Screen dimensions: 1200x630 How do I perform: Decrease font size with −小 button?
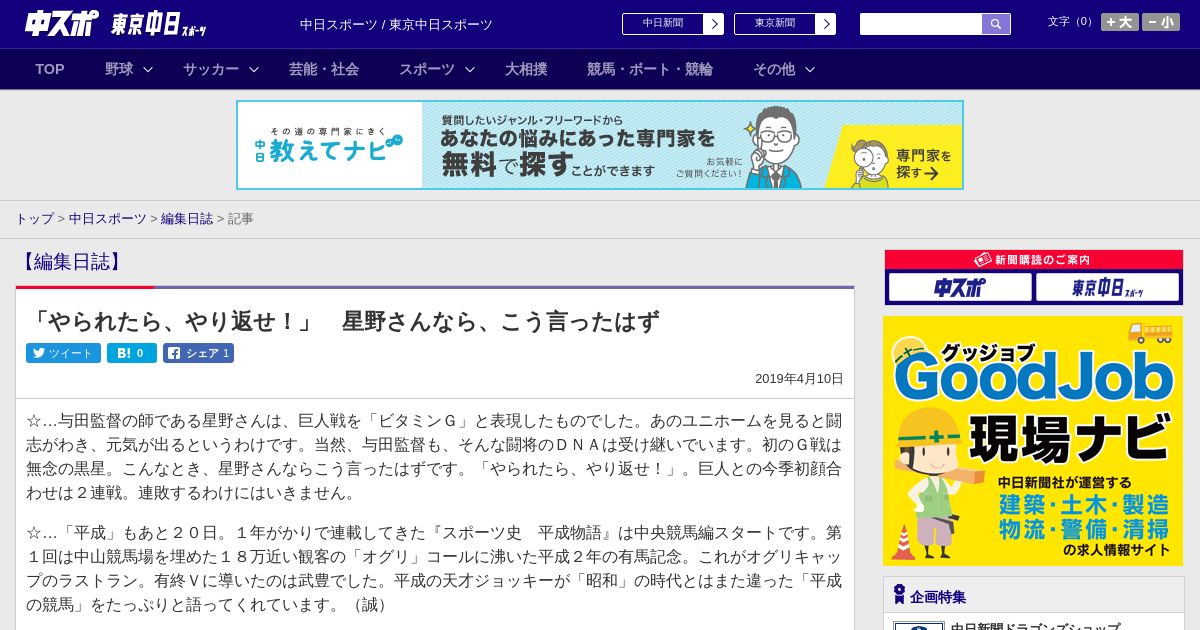[x=1161, y=22]
